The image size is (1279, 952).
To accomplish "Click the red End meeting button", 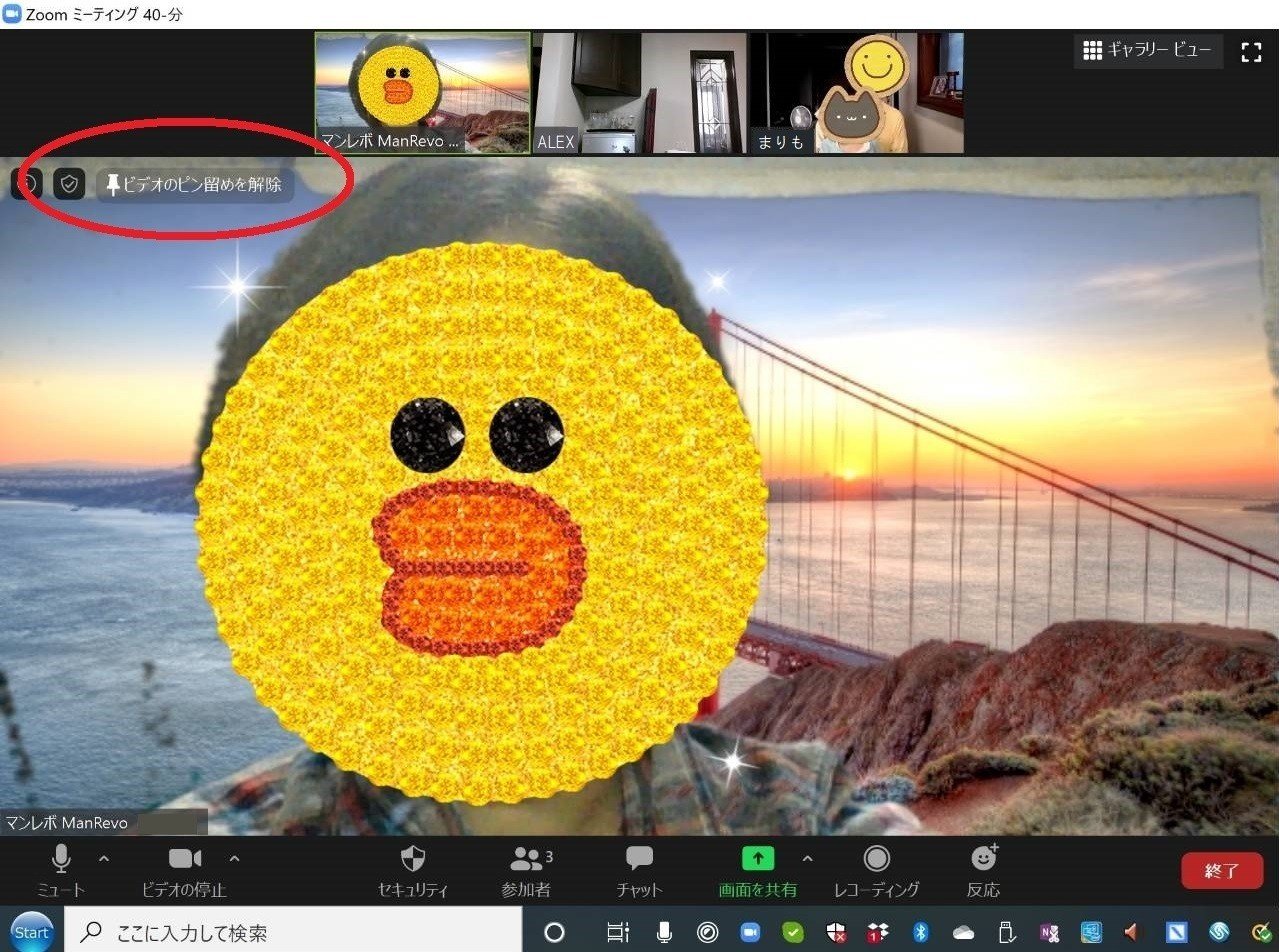I will pos(1222,871).
